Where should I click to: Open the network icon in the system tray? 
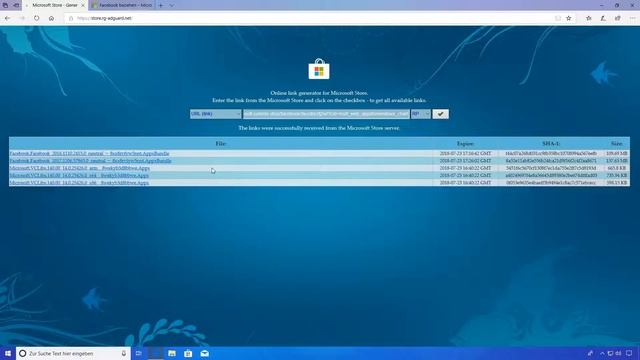point(611,353)
